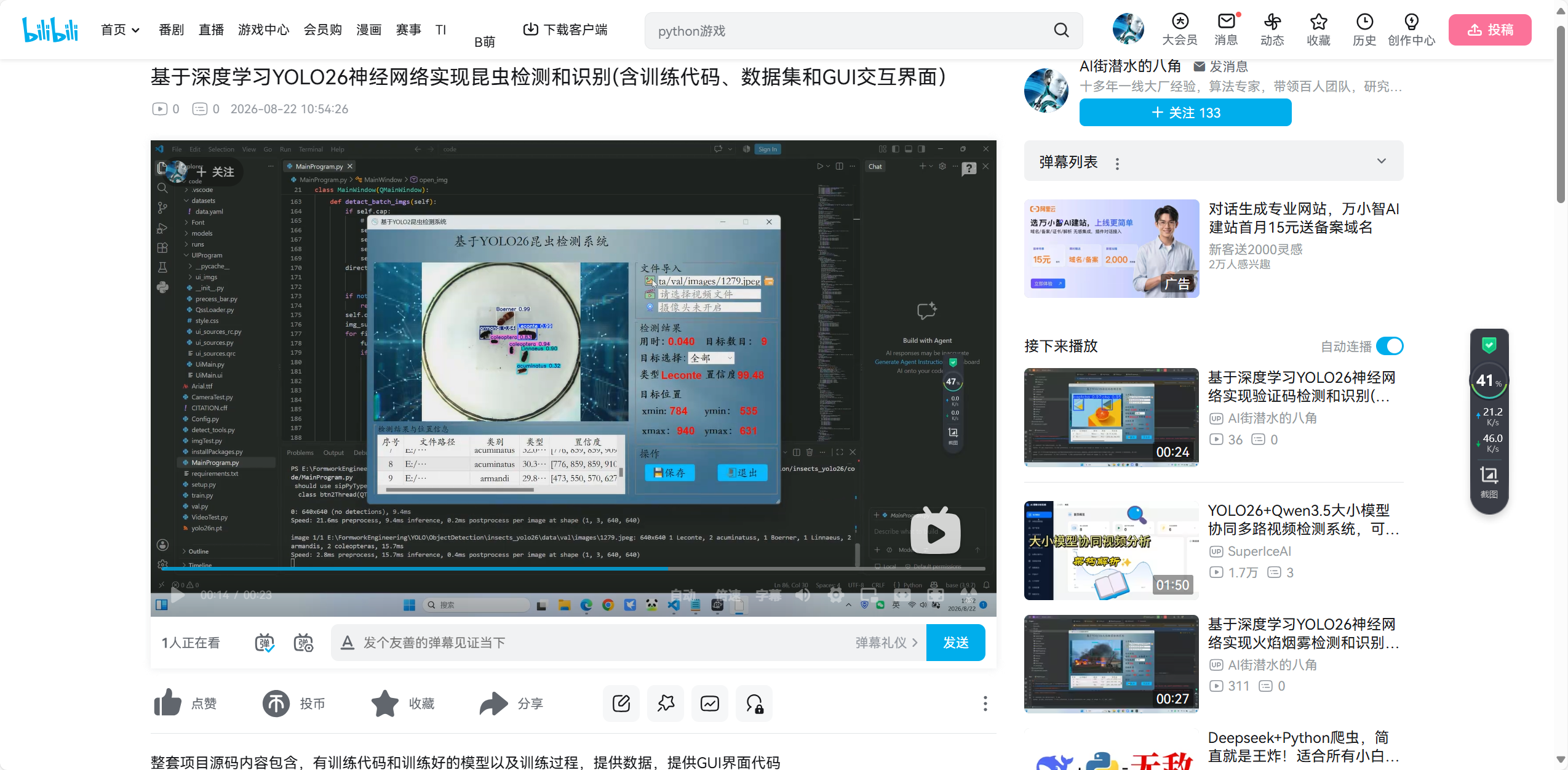Mute the player volume icon
The height and width of the screenshot is (770, 1568).
[x=803, y=595]
